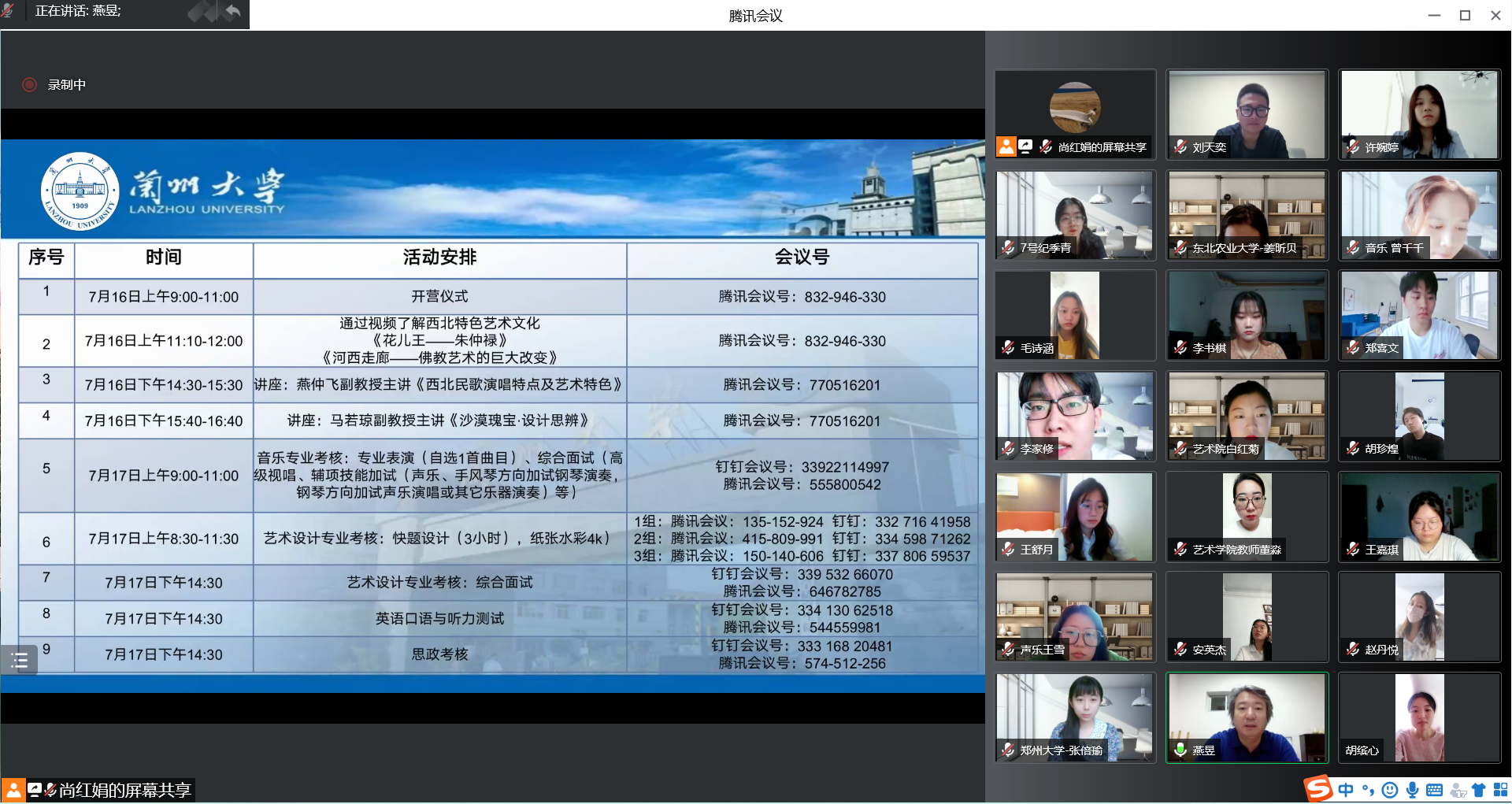Click the 录制中 recording label
This screenshot has height=804, width=1512.
(67, 84)
